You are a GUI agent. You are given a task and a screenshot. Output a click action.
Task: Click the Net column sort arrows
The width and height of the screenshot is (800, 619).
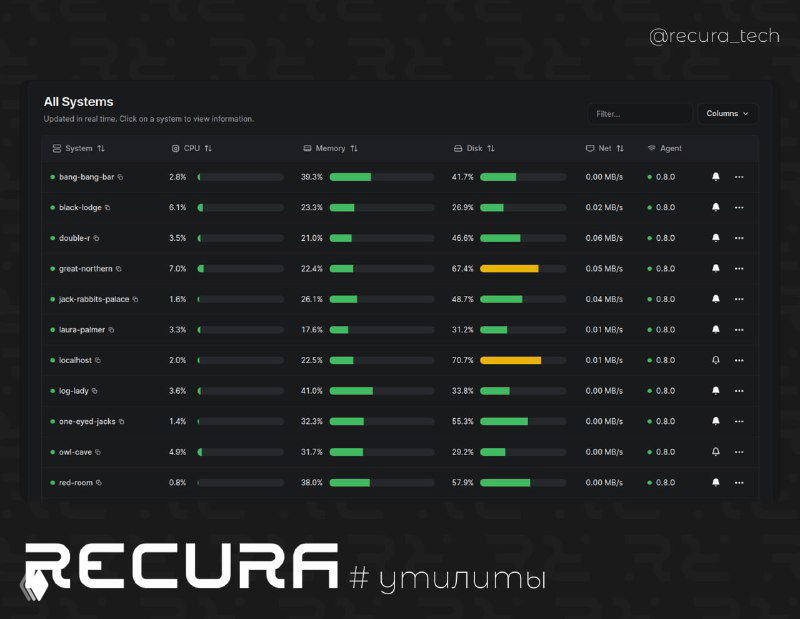click(620, 148)
